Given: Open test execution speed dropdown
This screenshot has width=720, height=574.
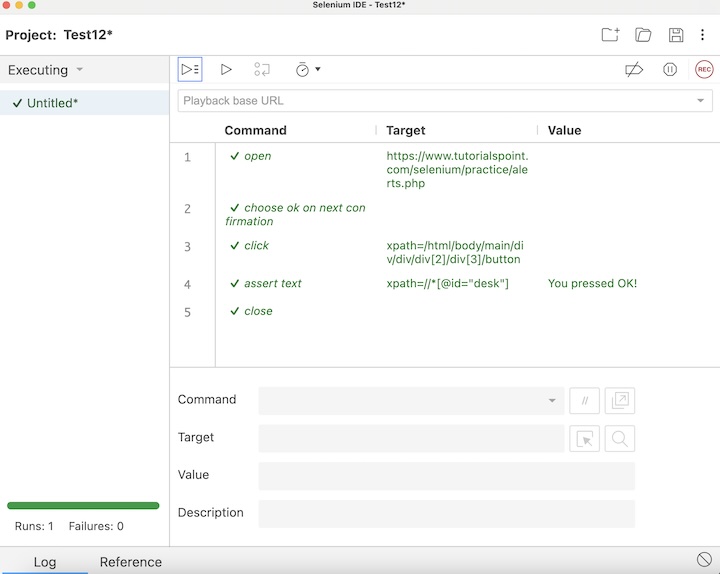Looking at the screenshot, I should 307,69.
